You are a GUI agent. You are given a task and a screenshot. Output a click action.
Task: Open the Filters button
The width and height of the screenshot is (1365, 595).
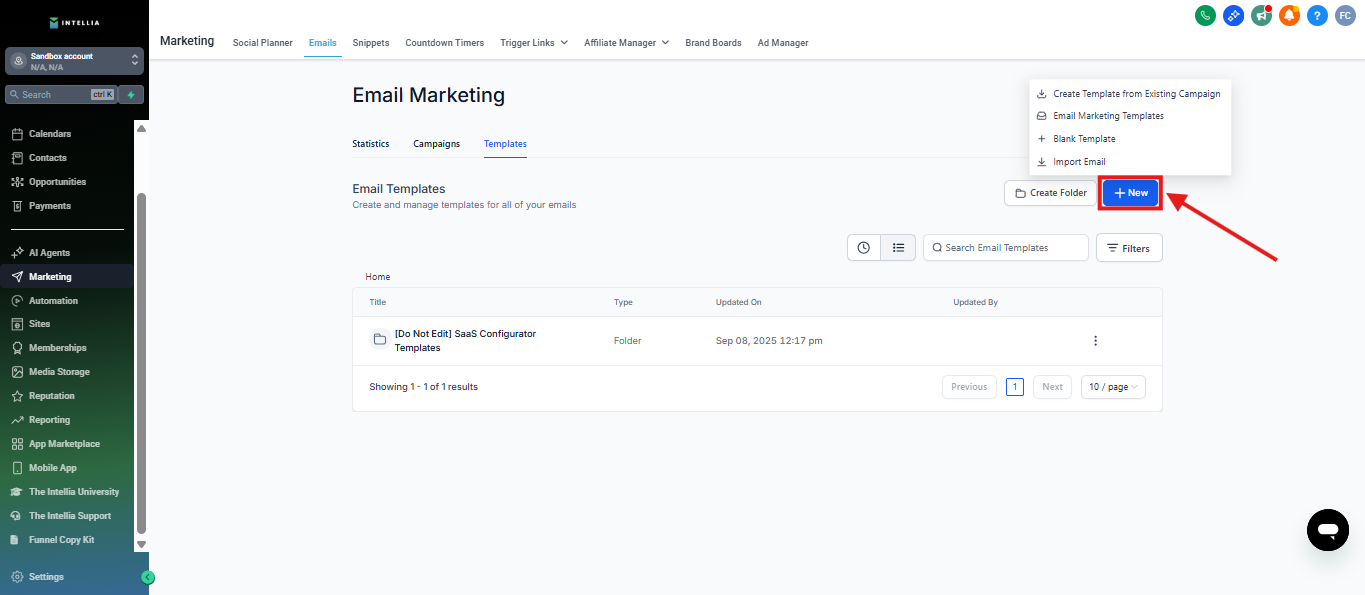1129,248
